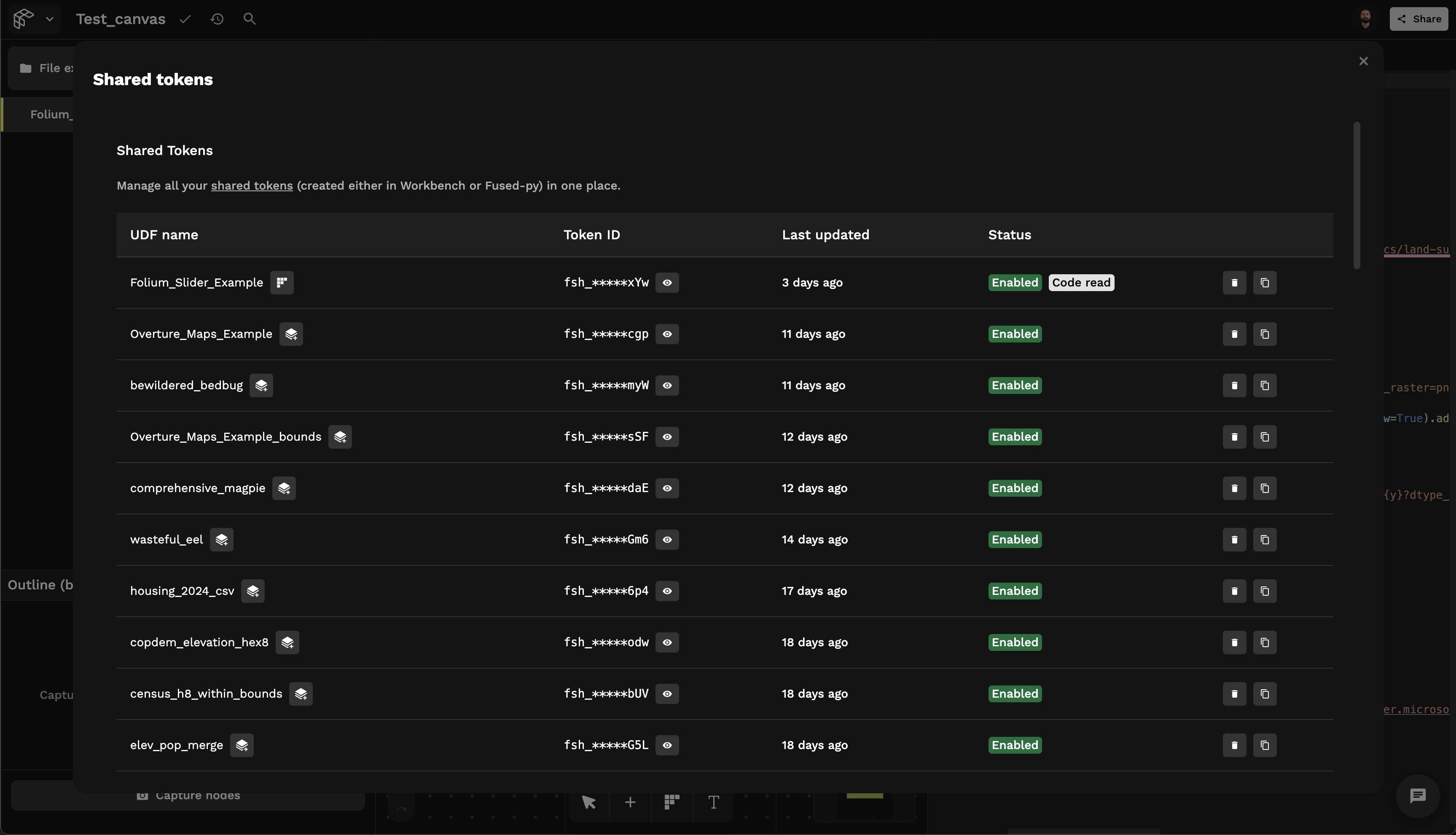Delete the Folium_Slider_Example token
The width and height of the screenshot is (1456, 835).
point(1234,283)
